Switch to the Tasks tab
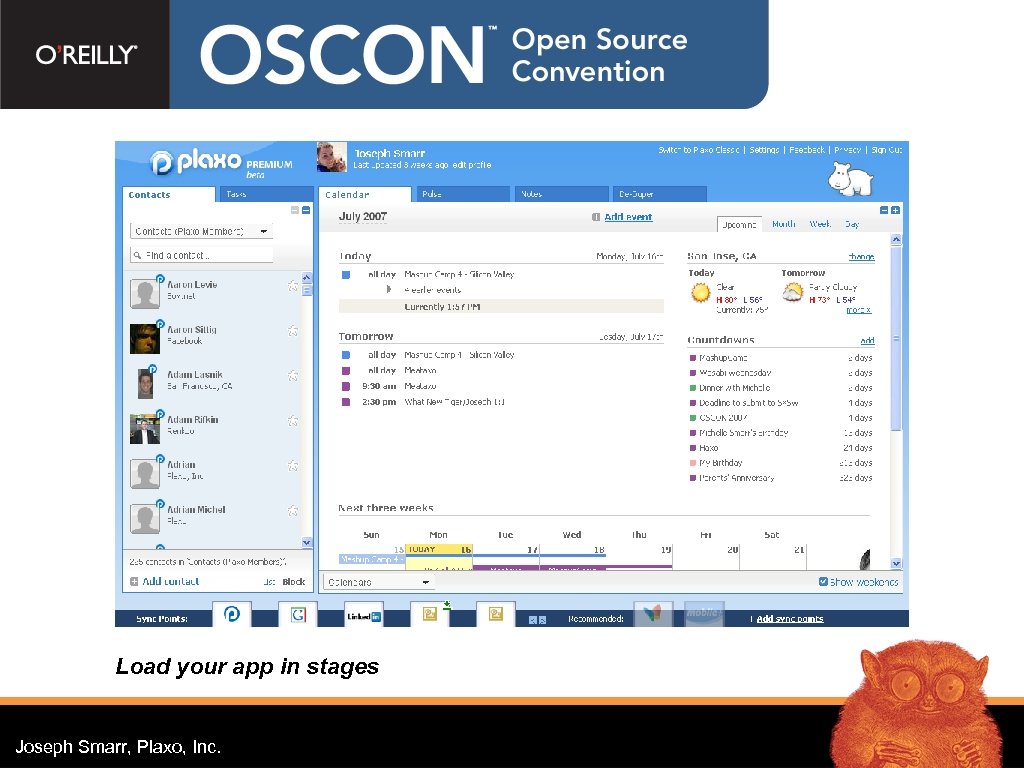 tap(265, 194)
